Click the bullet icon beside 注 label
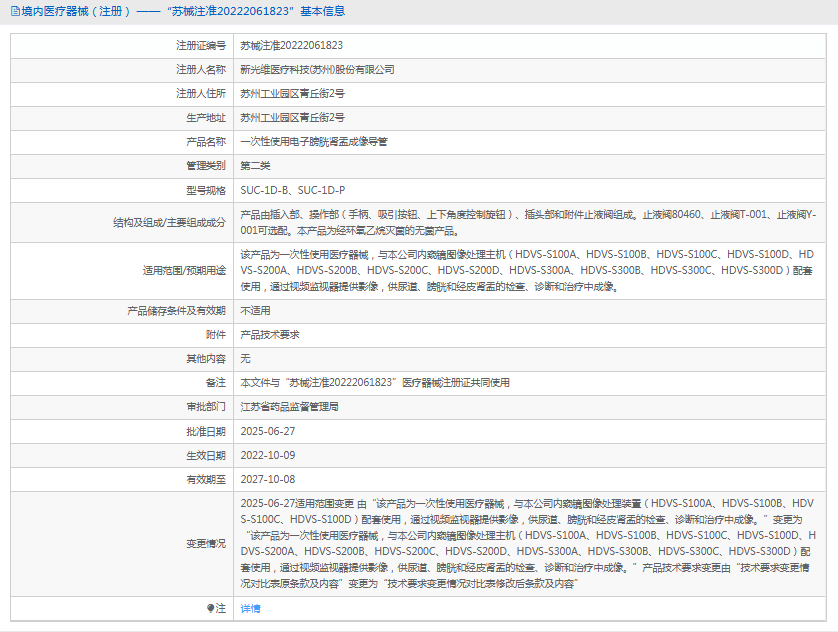Screen dimensions: 838x632 [x=211, y=608]
